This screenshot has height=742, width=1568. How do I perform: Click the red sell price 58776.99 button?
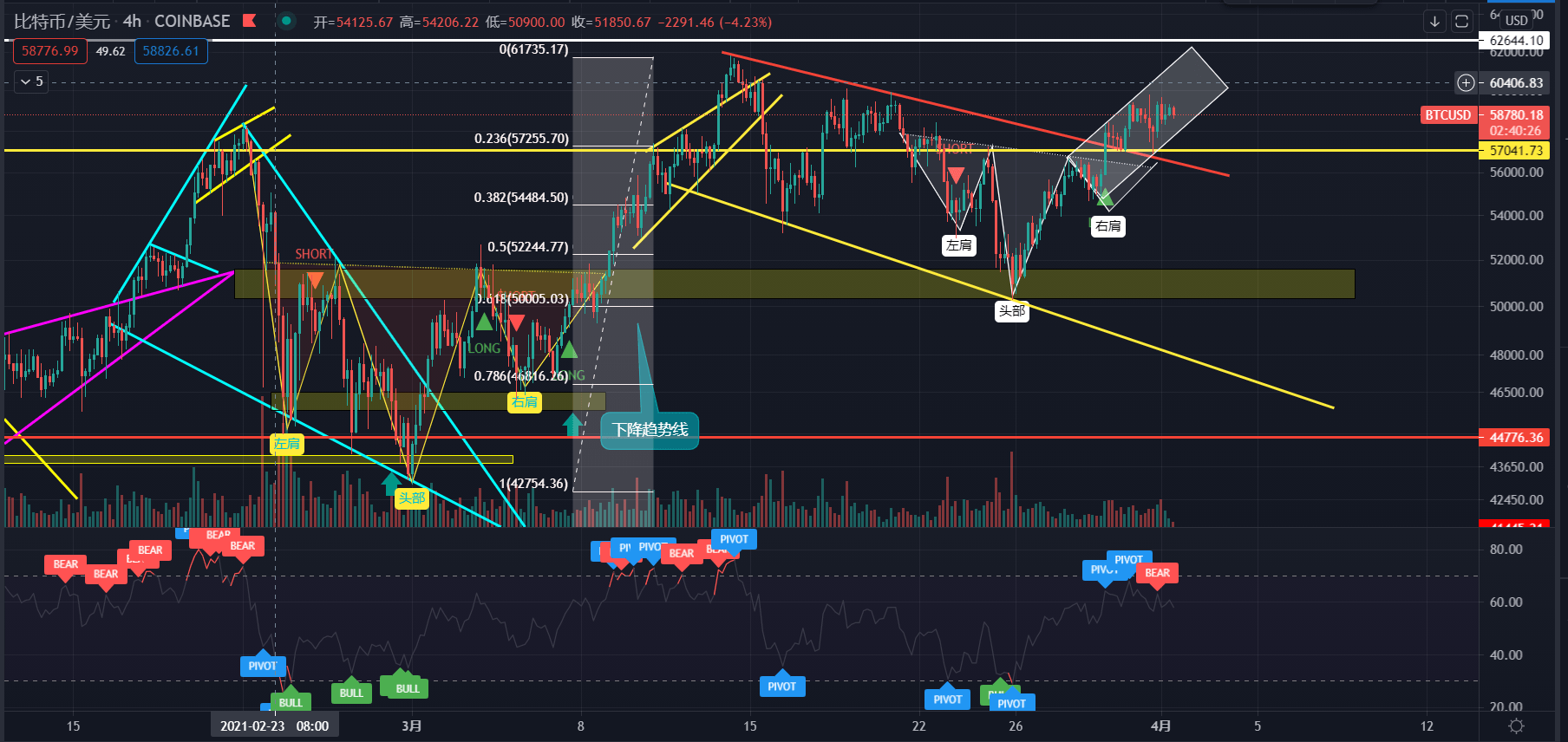click(50, 51)
